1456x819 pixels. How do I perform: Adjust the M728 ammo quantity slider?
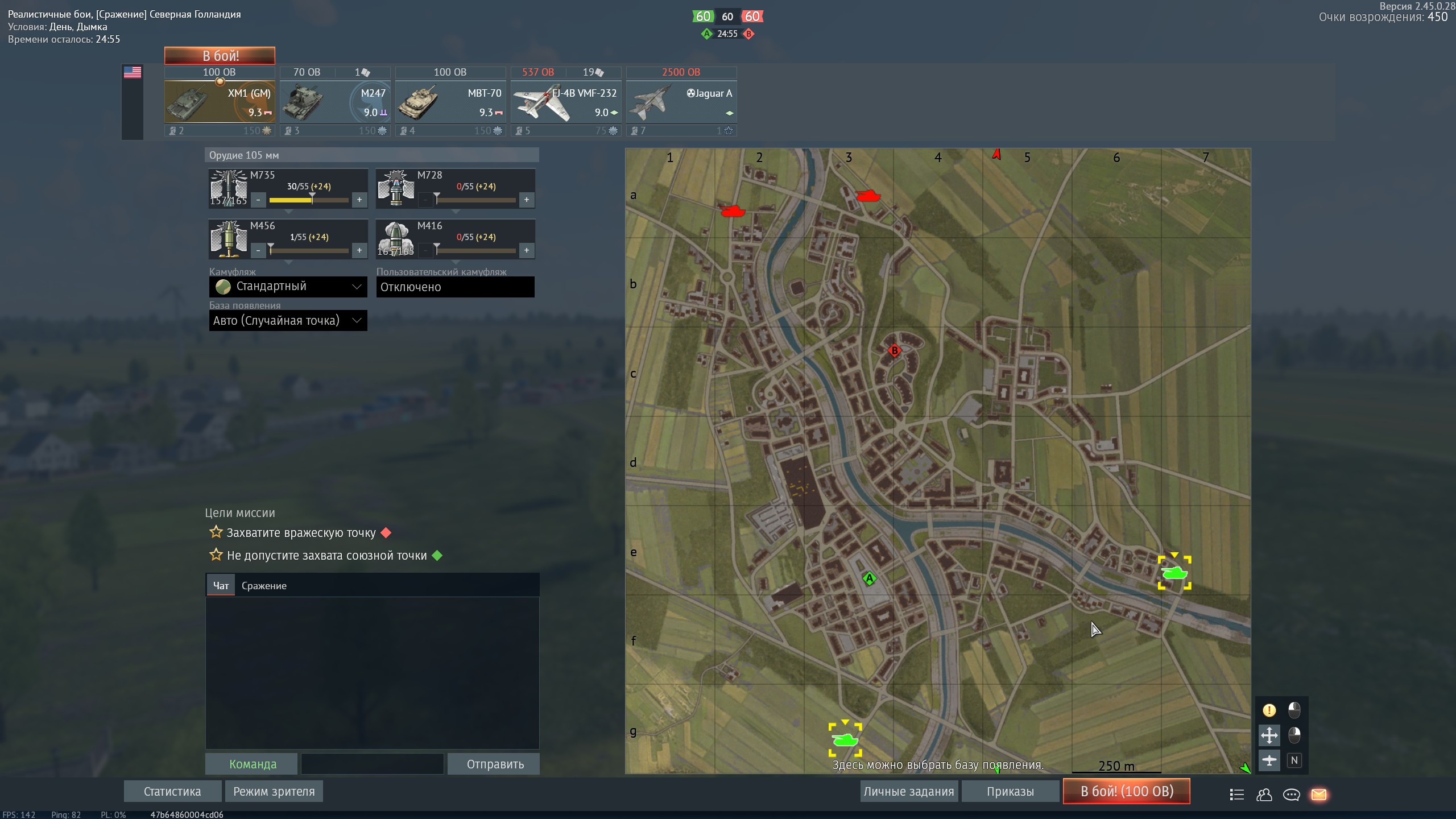tap(476, 200)
